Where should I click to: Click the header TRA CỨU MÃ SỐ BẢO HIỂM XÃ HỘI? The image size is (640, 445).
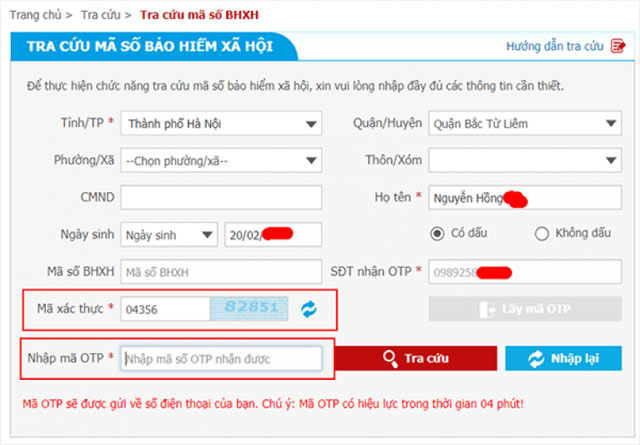tap(150, 46)
